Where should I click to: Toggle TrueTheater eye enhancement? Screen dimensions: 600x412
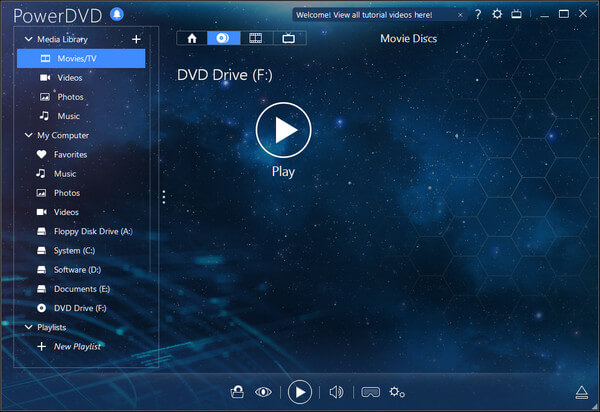[x=263, y=392]
